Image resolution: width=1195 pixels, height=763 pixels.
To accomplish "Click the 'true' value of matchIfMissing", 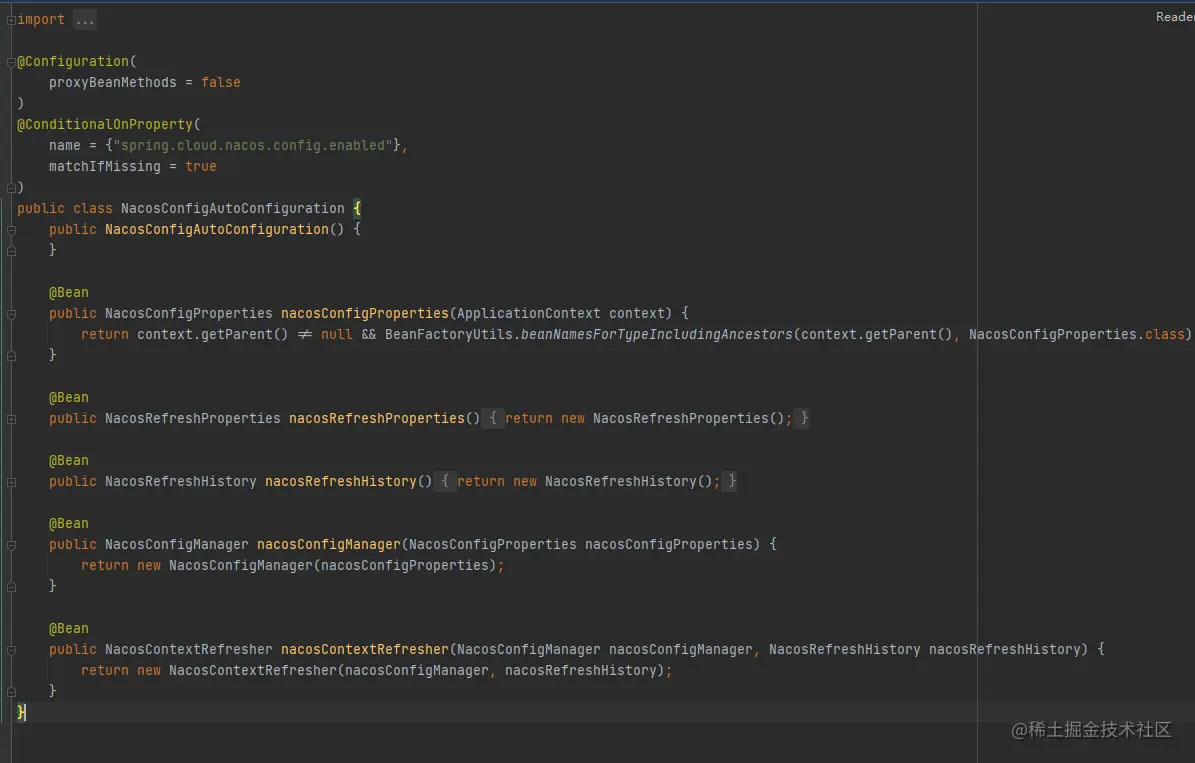I will coord(201,166).
